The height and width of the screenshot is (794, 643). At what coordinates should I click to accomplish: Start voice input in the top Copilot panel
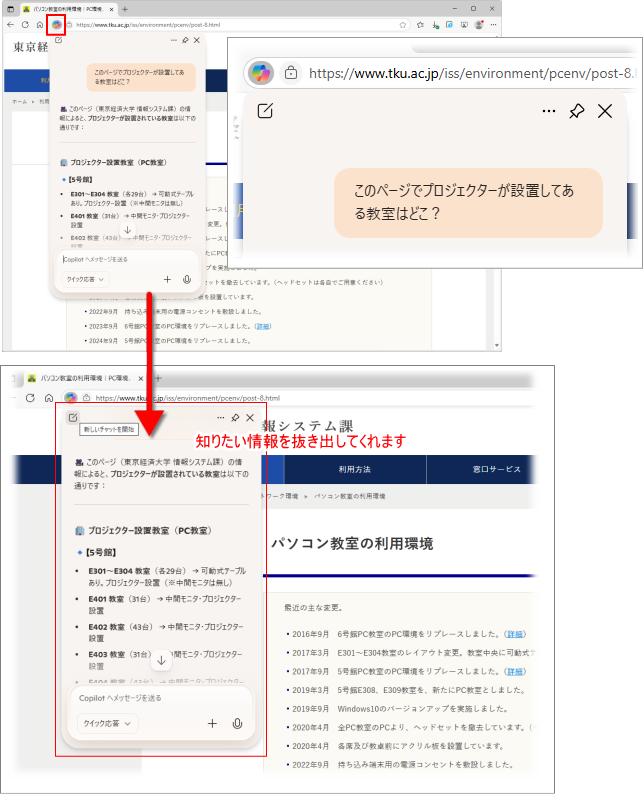[x=187, y=279]
